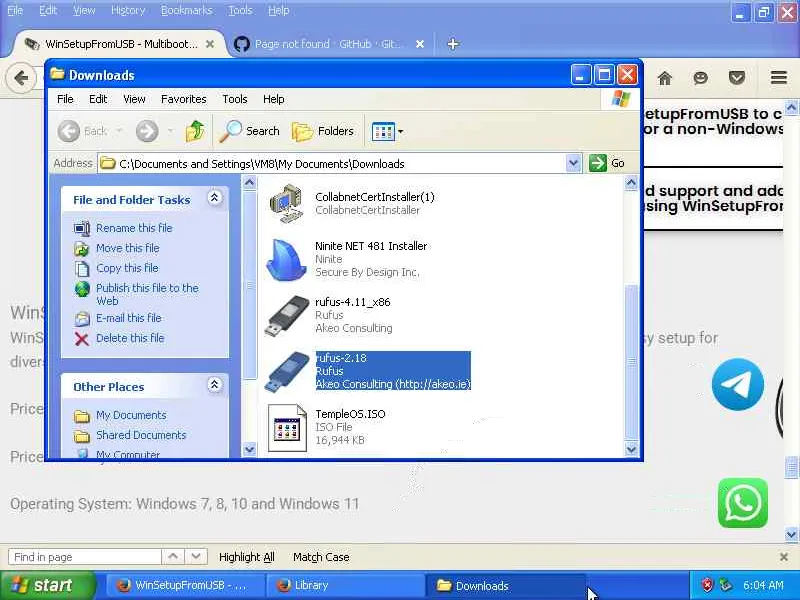Screen dimensions: 800x600
Task: Click the file list scroll up arrow
Action: pos(631,183)
